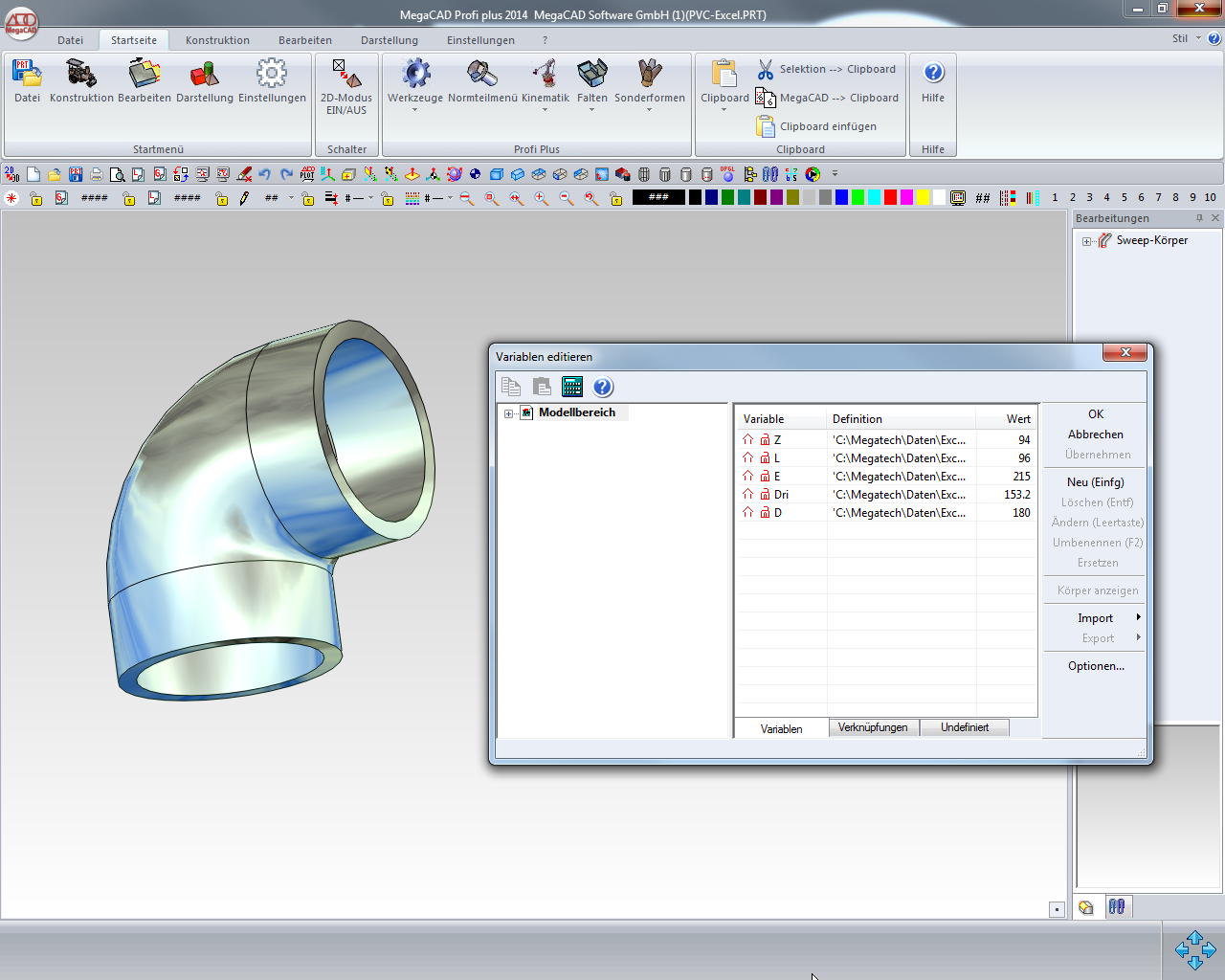Viewport: 1225px width, 980px height.
Task: Select the Dri variable row
Action: 782,495
